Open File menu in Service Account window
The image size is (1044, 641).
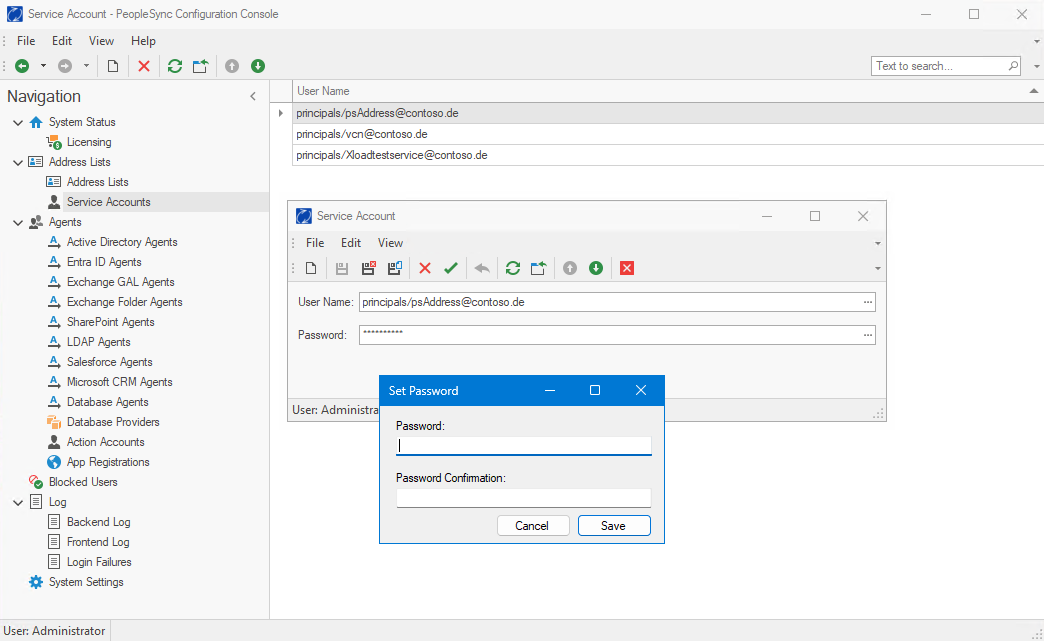pos(315,243)
